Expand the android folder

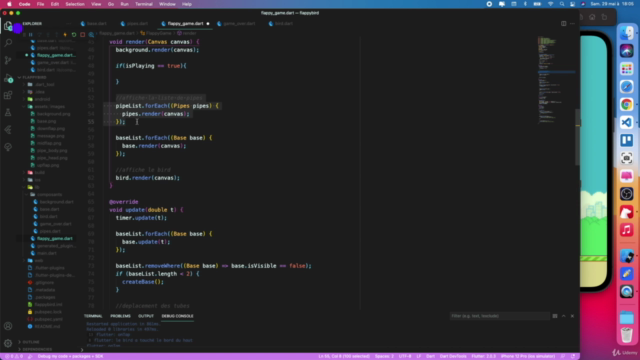pos(42,99)
